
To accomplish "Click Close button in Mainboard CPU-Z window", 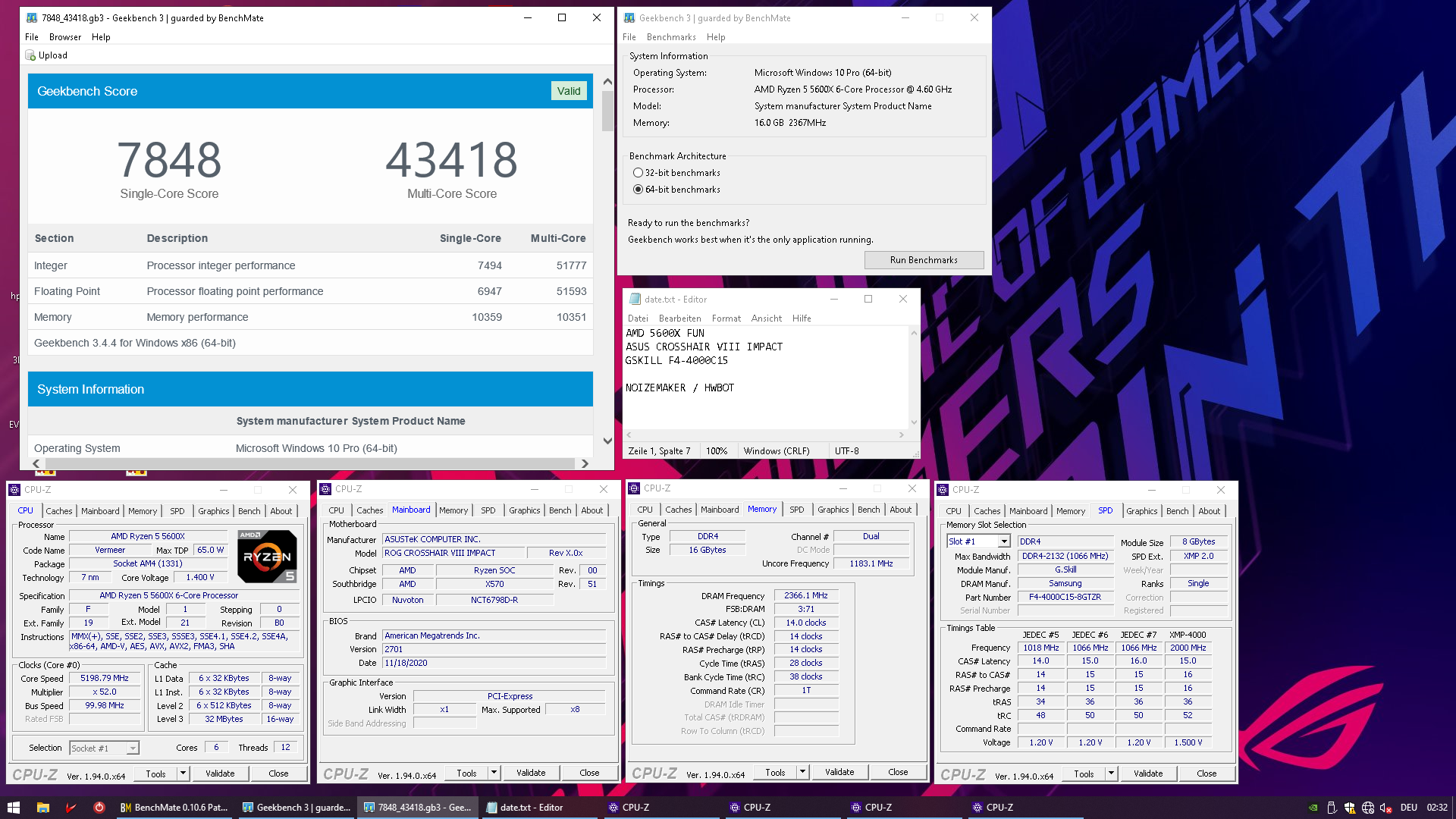I will tap(589, 773).
